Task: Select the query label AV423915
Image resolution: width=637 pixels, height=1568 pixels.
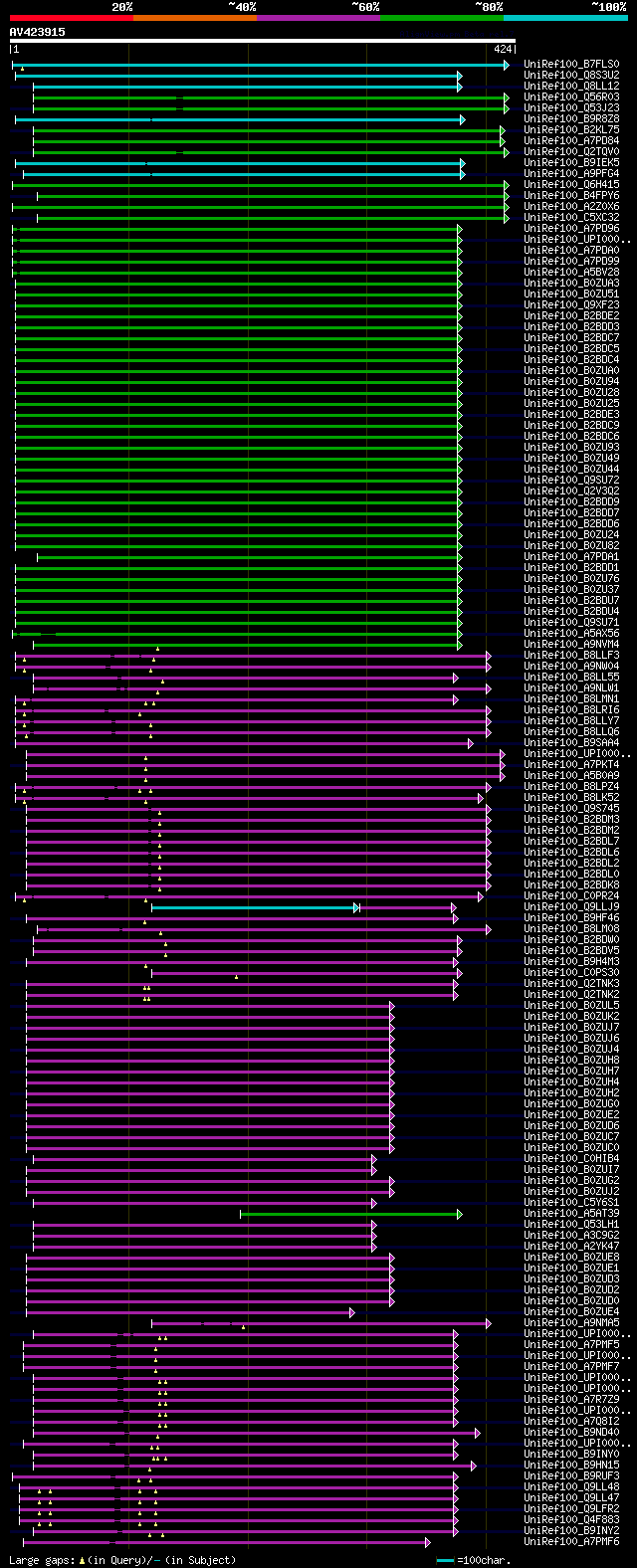Action: pos(38,32)
